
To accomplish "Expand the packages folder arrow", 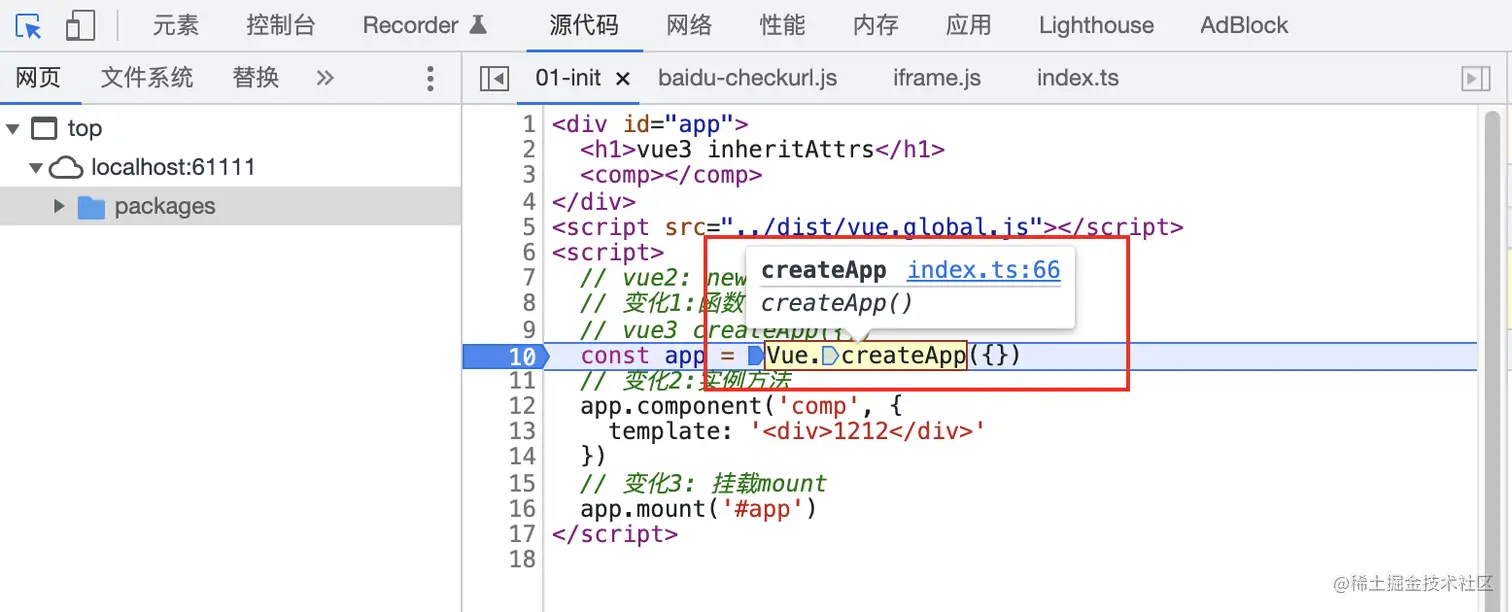I will point(59,206).
